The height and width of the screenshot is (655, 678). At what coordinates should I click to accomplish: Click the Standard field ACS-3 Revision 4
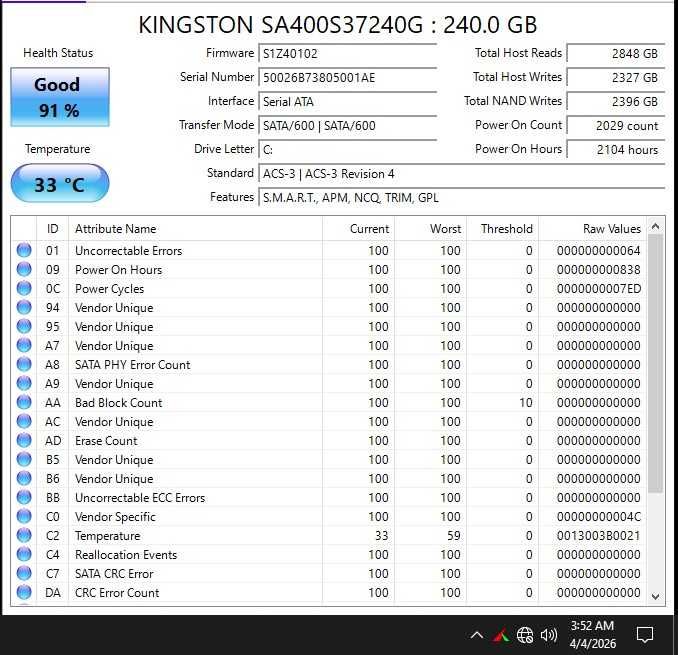(x=462, y=174)
